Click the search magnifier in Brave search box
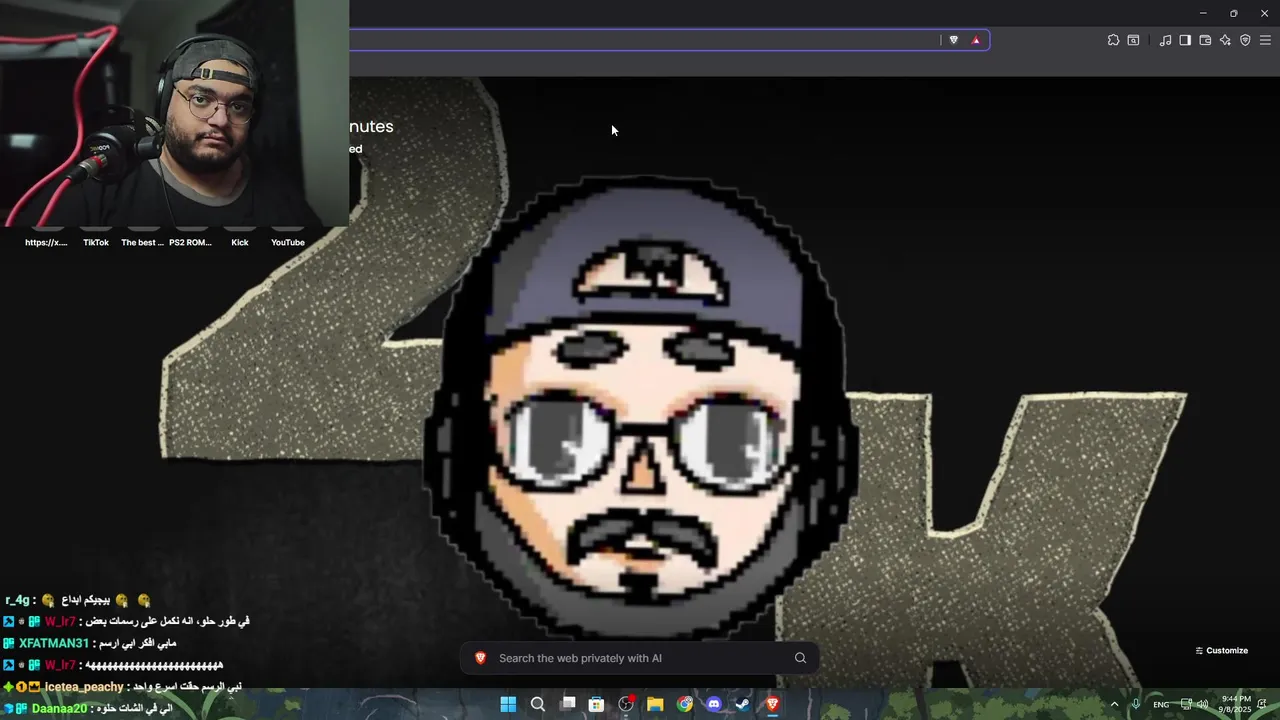Image resolution: width=1280 pixels, height=720 pixels. point(800,658)
